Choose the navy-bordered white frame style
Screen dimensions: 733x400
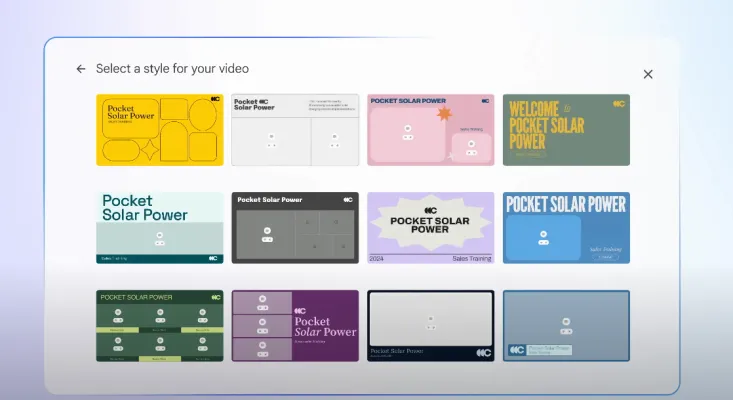click(x=430, y=326)
